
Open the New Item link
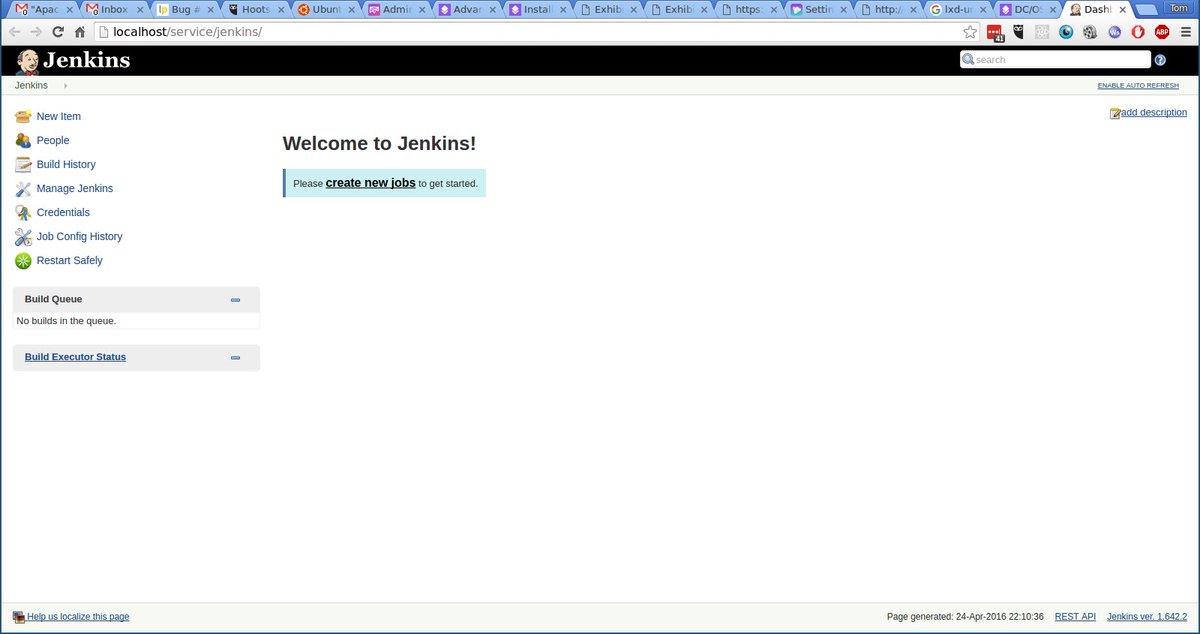[59, 117]
